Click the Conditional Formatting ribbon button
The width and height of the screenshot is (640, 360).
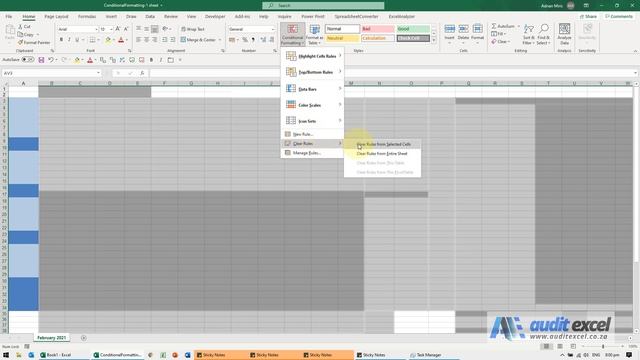pos(292,34)
